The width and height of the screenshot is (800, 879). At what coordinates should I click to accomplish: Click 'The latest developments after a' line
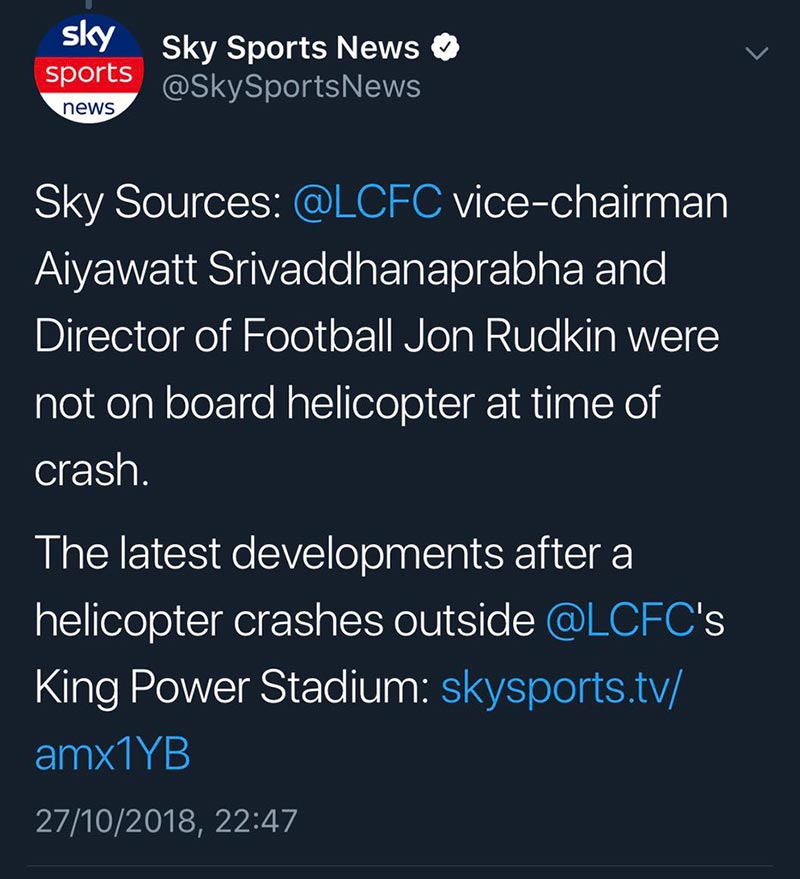click(333, 554)
